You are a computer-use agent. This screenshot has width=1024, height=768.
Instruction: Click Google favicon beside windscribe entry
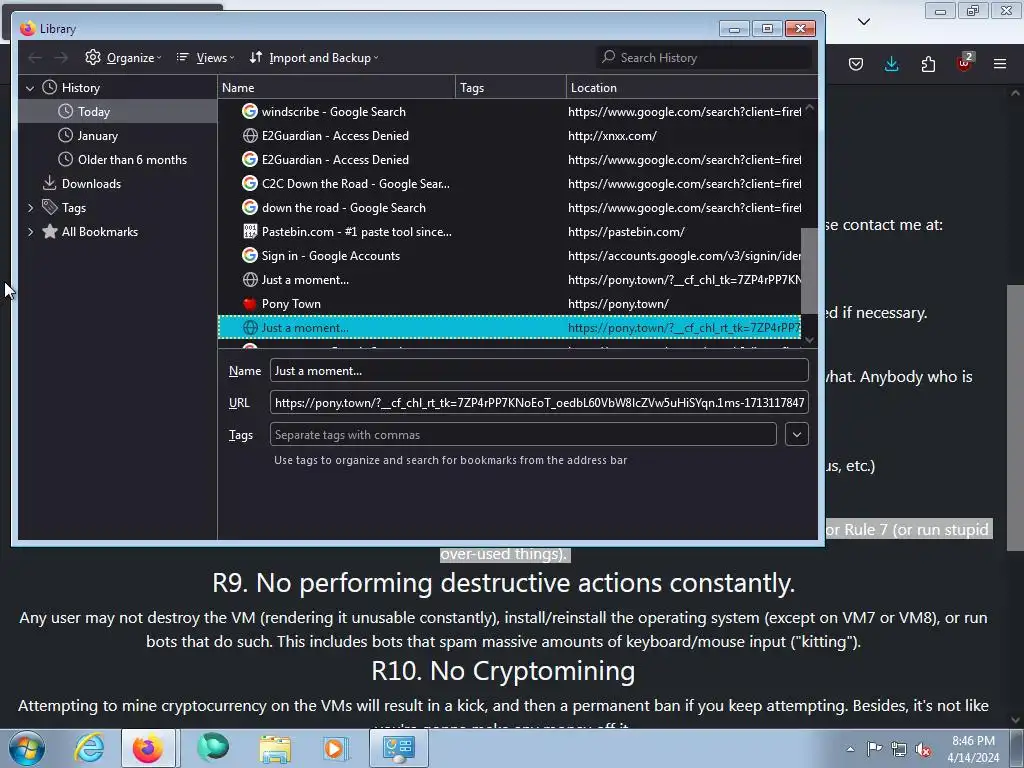coord(249,111)
